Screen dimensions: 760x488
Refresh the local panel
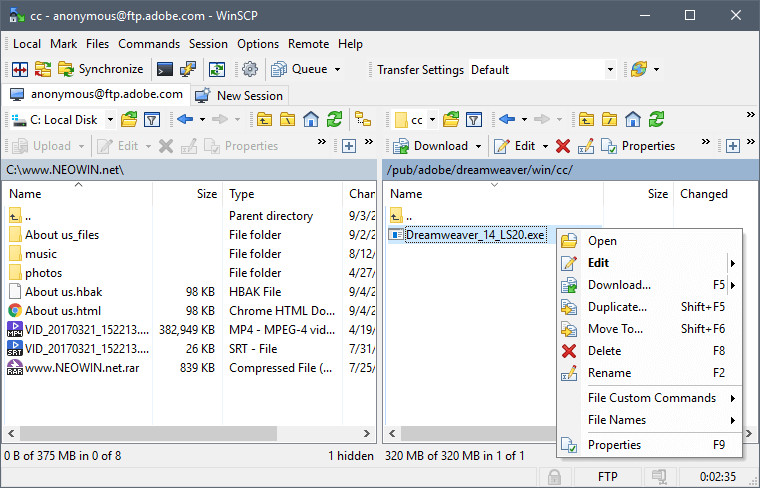334,119
